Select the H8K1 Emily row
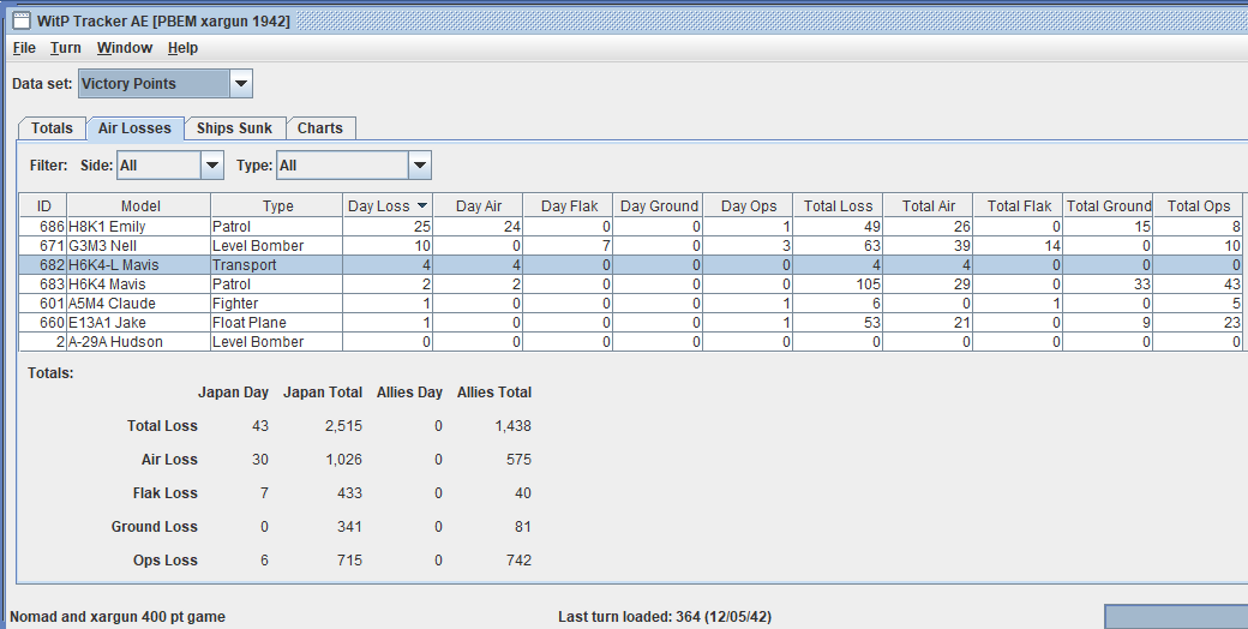 (631, 227)
